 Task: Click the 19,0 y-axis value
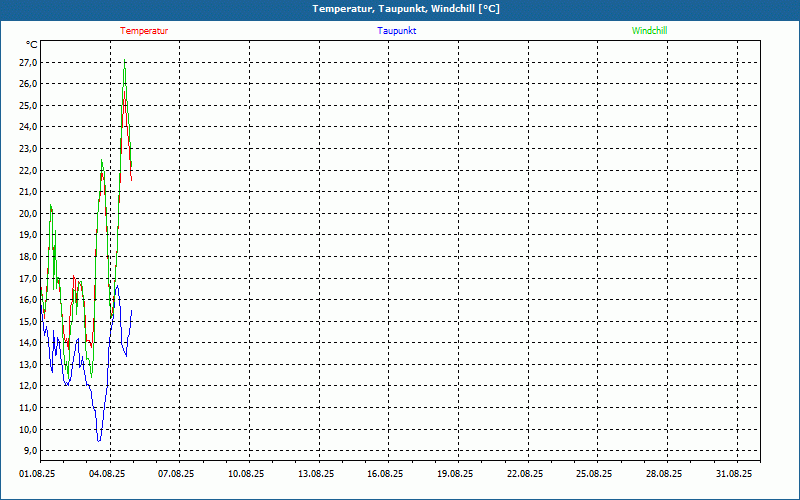coord(28,235)
